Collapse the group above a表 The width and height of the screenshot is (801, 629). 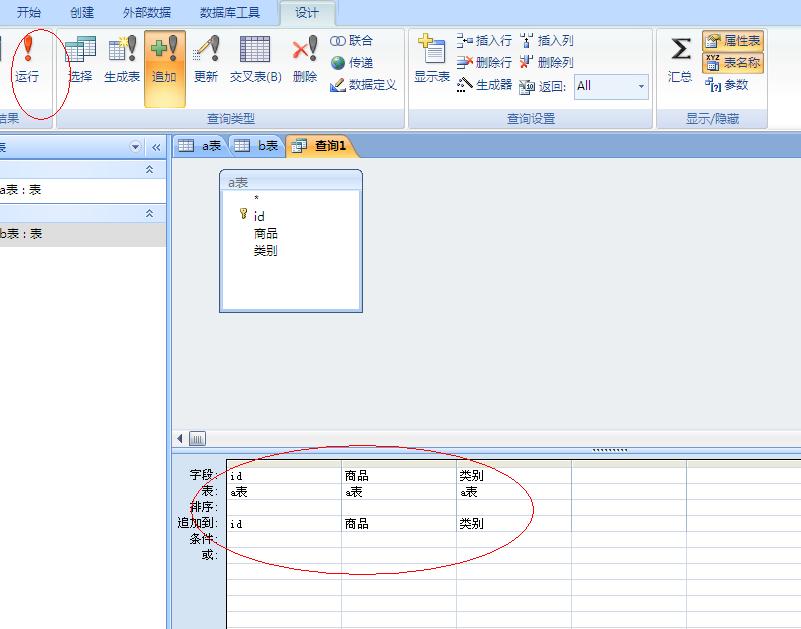tap(150, 169)
